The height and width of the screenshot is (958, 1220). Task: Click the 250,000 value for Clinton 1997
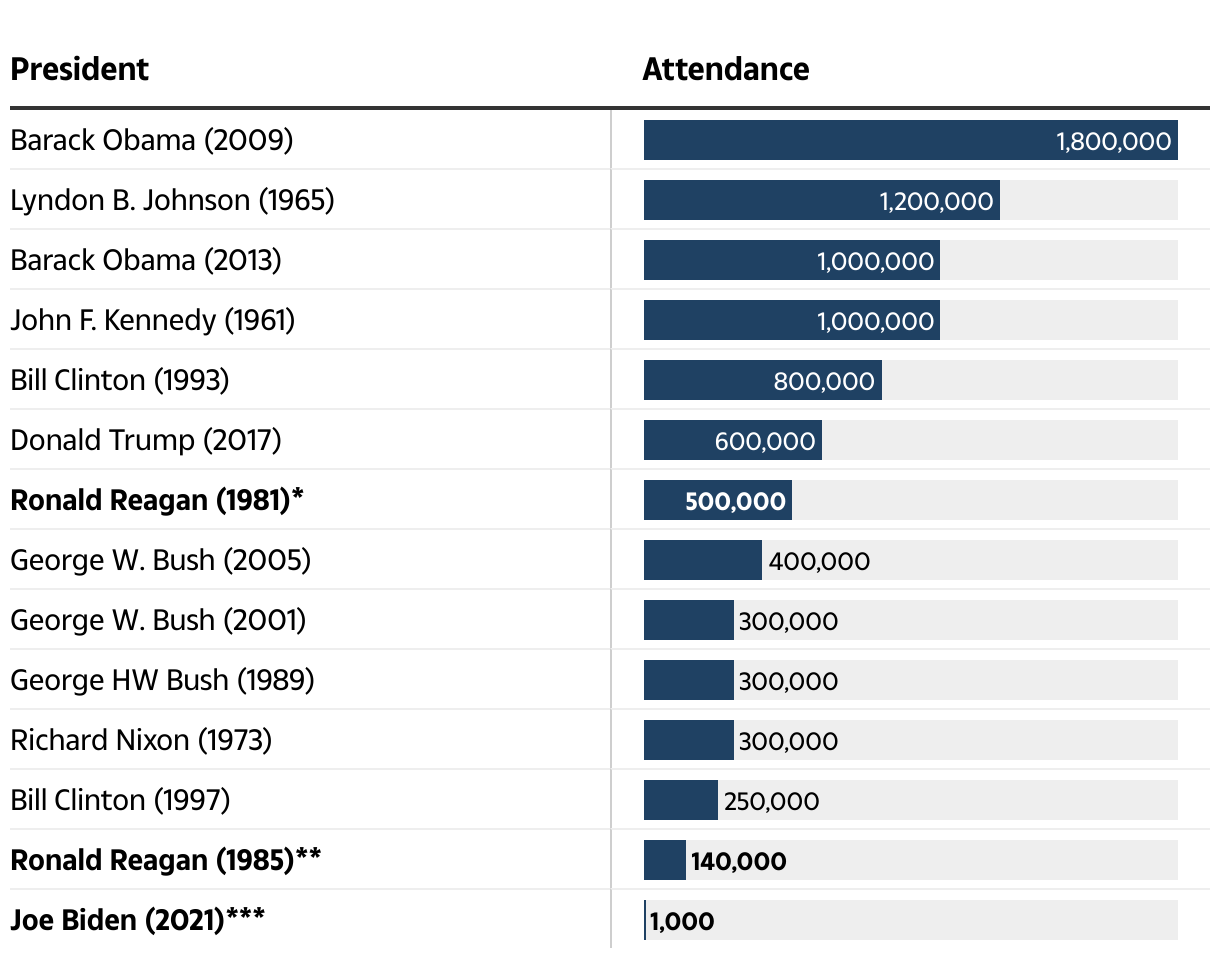coord(771,801)
